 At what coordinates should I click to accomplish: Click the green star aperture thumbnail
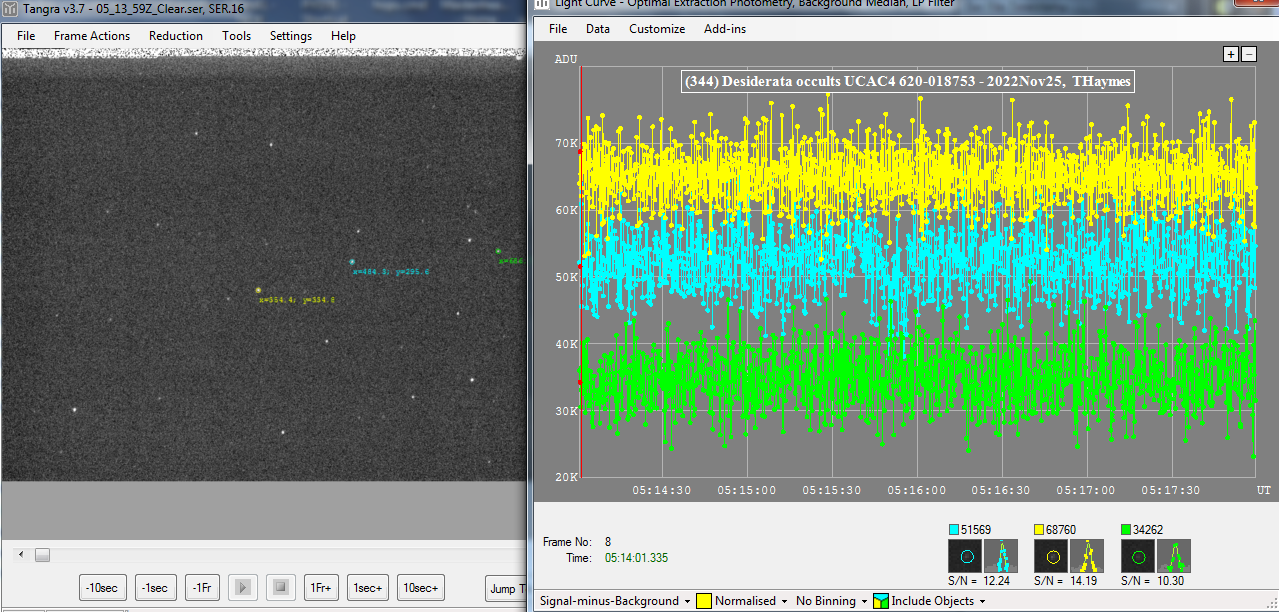coord(1138,555)
